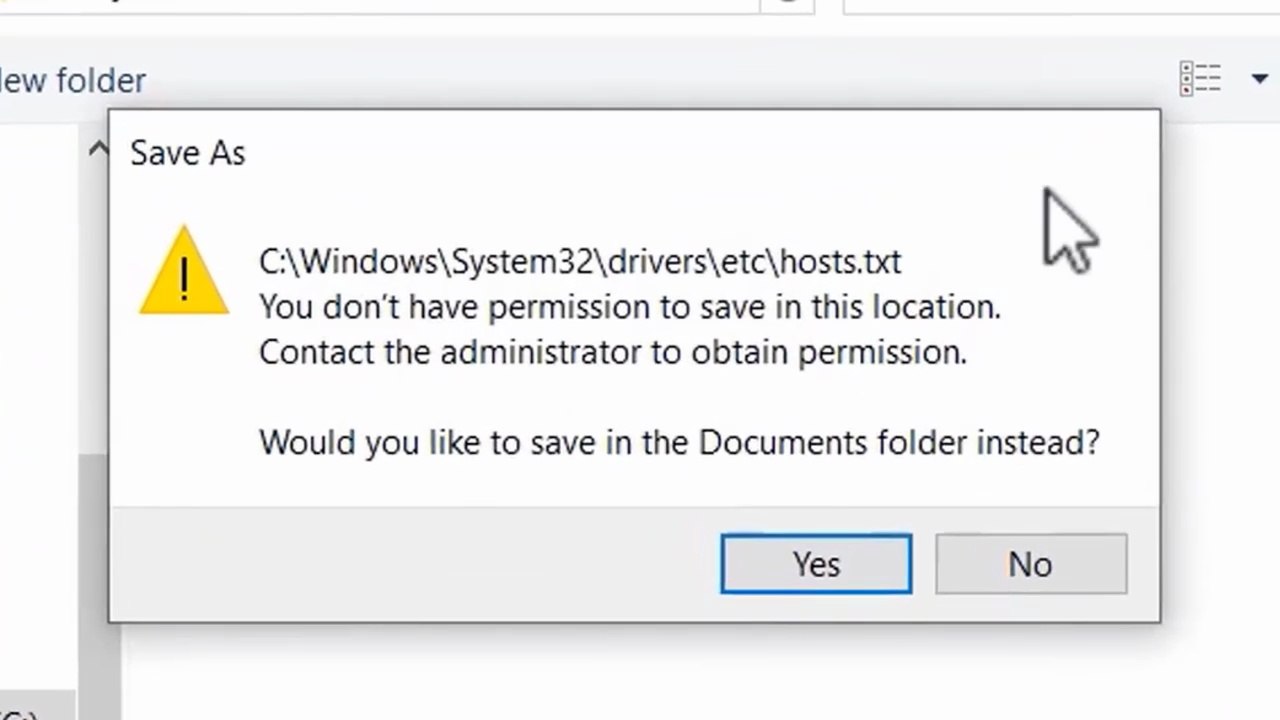Click the Yes button

click(x=816, y=564)
